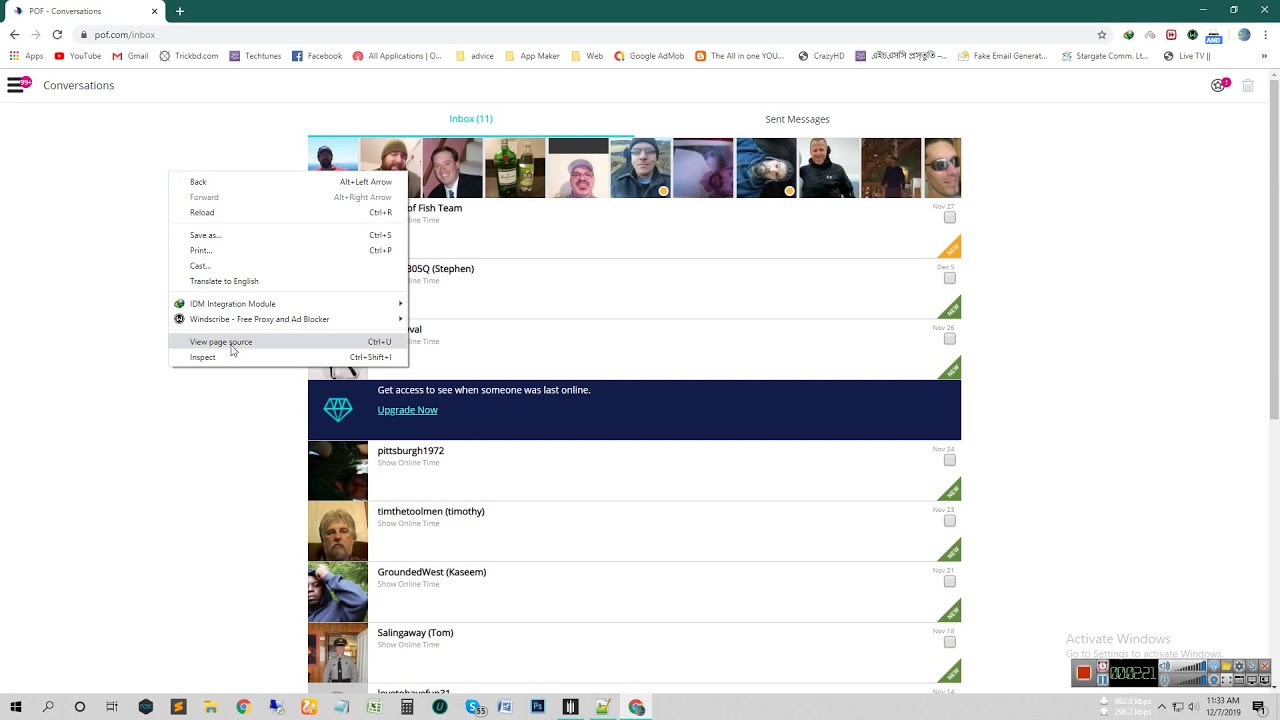Choose View page source

289,342
